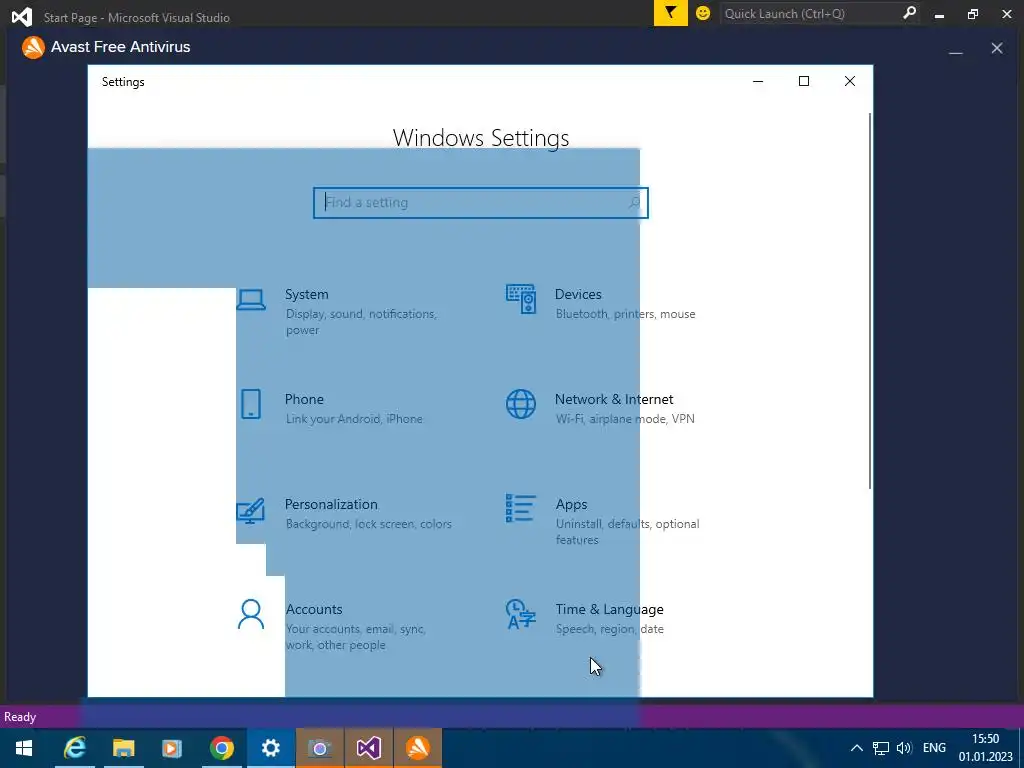The height and width of the screenshot is (768, 1024).
Task: Open the Phone settings icon
Action: (x=251, y=404)
